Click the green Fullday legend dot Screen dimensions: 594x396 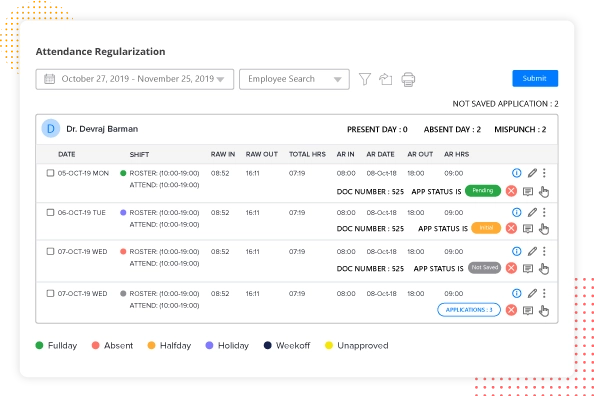pyautogui.click(x=39, y=346)
